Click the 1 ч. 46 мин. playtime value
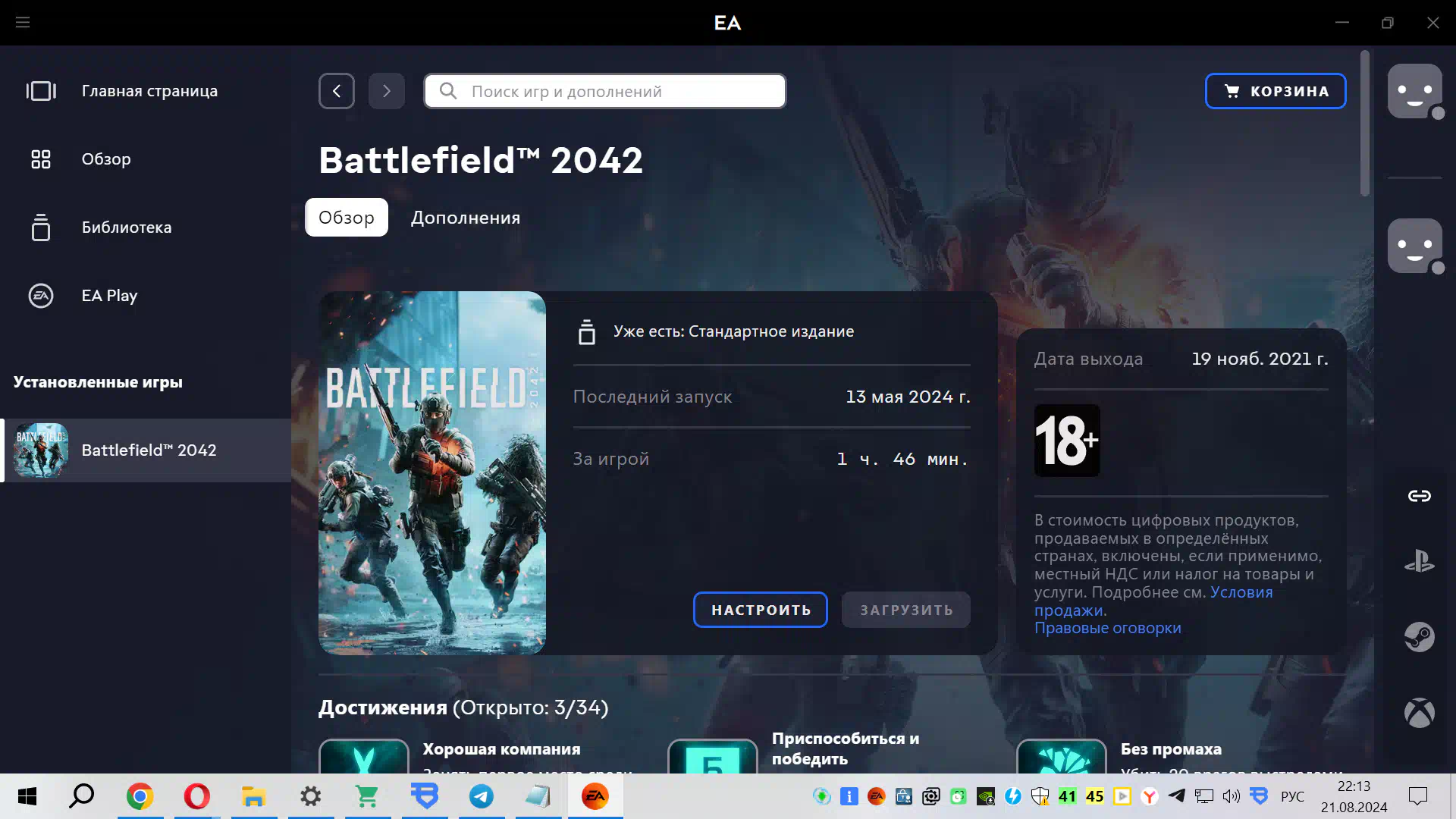1456x819 pixels. point(902,459)
